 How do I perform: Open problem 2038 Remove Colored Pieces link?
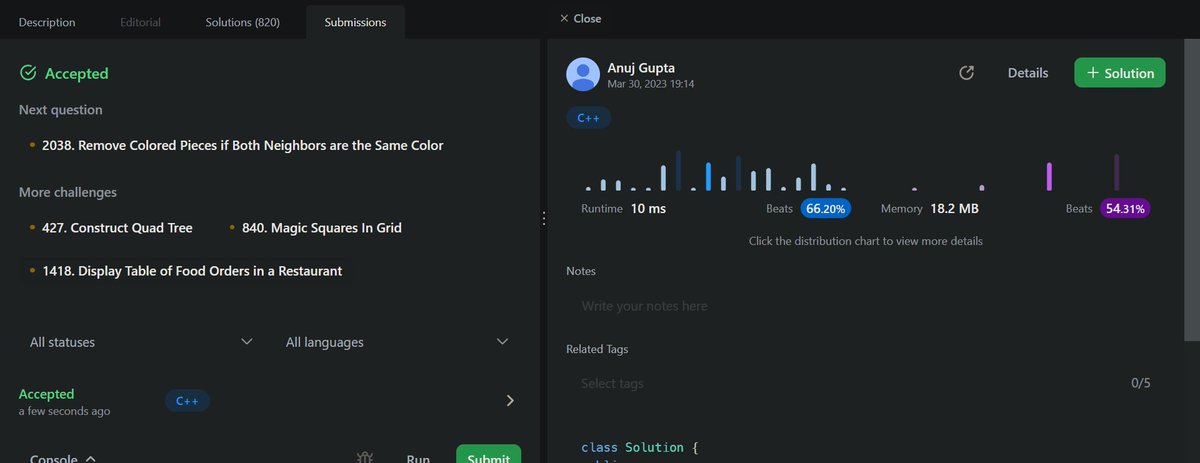click(x=243, y=145)
